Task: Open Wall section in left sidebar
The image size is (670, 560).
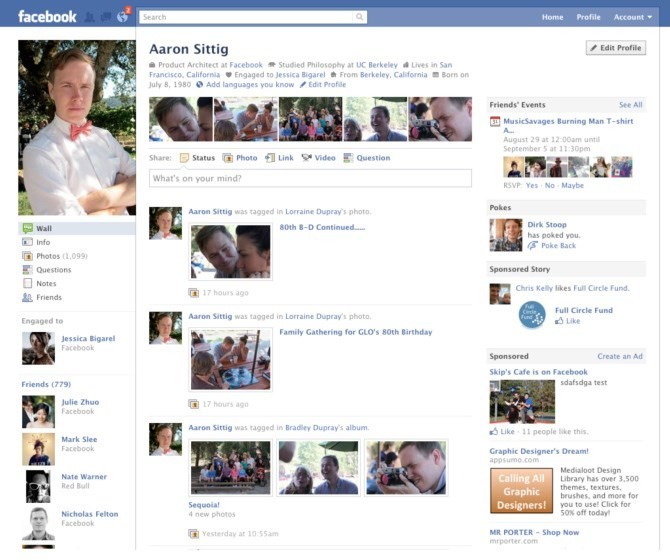Action: 43,228
